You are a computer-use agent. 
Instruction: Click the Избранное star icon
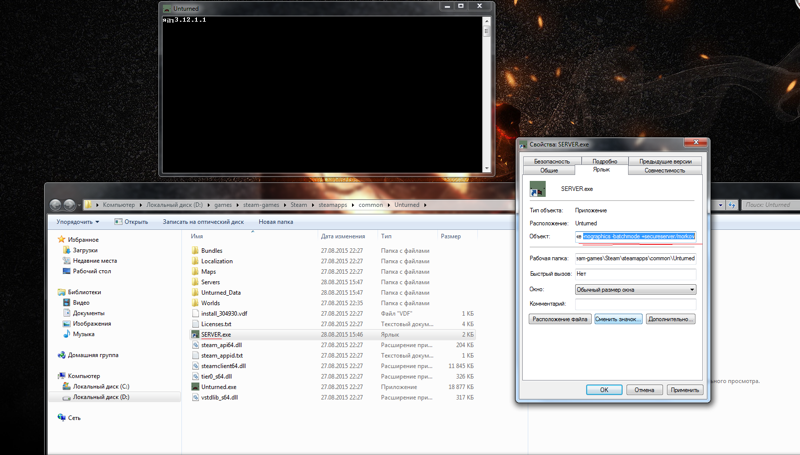[x=62, y=239]
